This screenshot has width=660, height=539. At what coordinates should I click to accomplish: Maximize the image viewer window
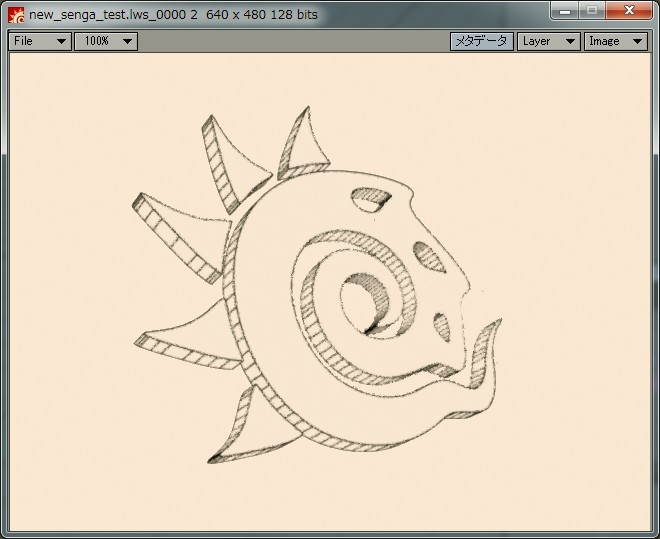pos(592,11)
